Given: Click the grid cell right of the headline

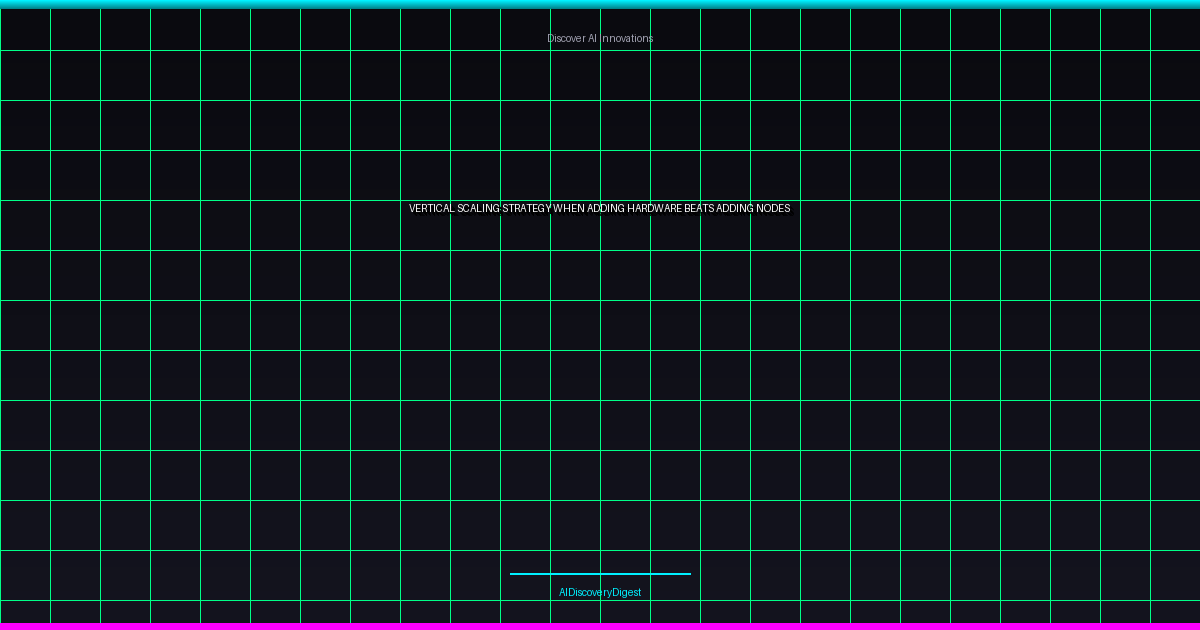Looking at the screenshot, I should (x=825, y=225).
